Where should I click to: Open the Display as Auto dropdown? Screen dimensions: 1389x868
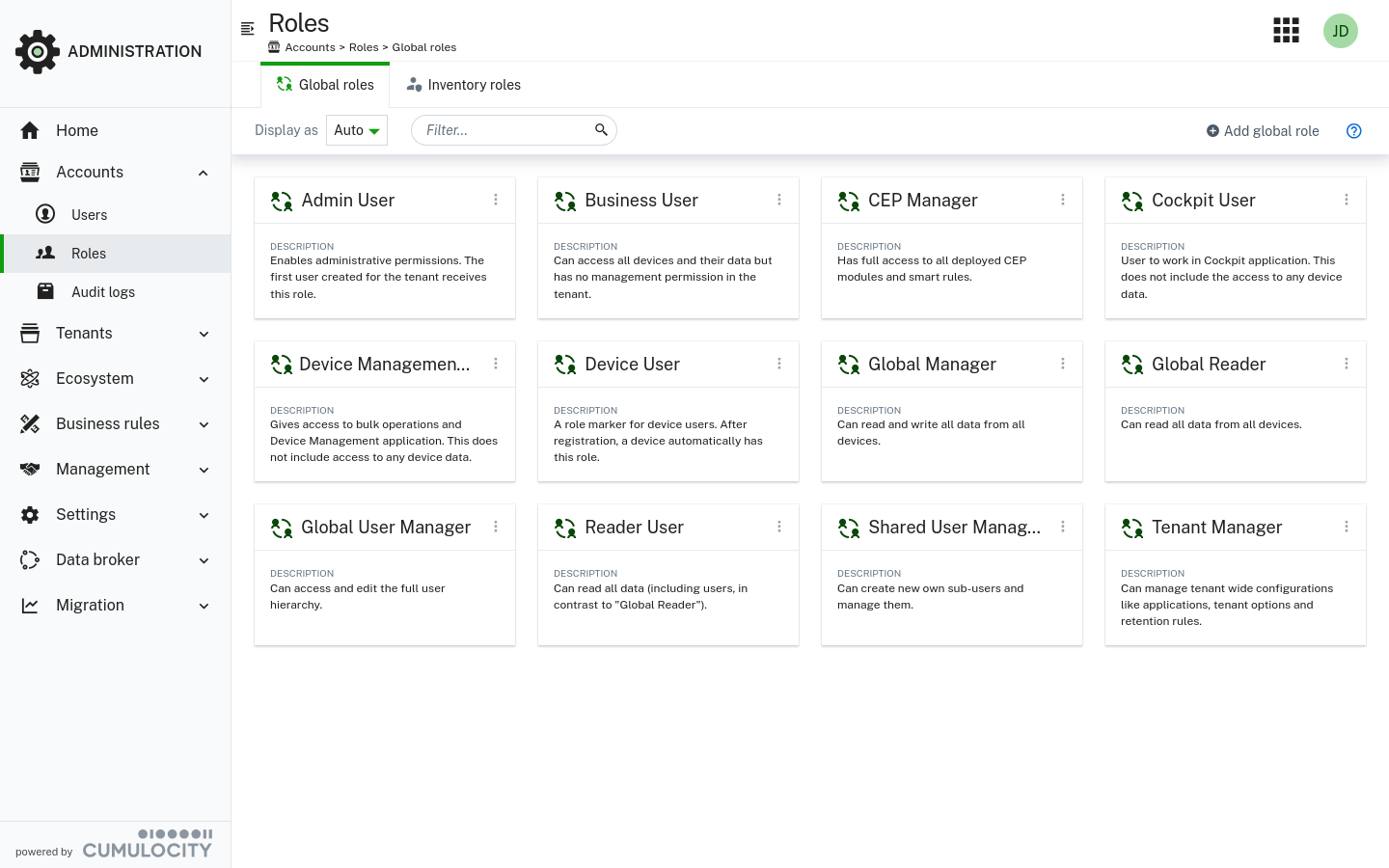(x=357, y=130)
